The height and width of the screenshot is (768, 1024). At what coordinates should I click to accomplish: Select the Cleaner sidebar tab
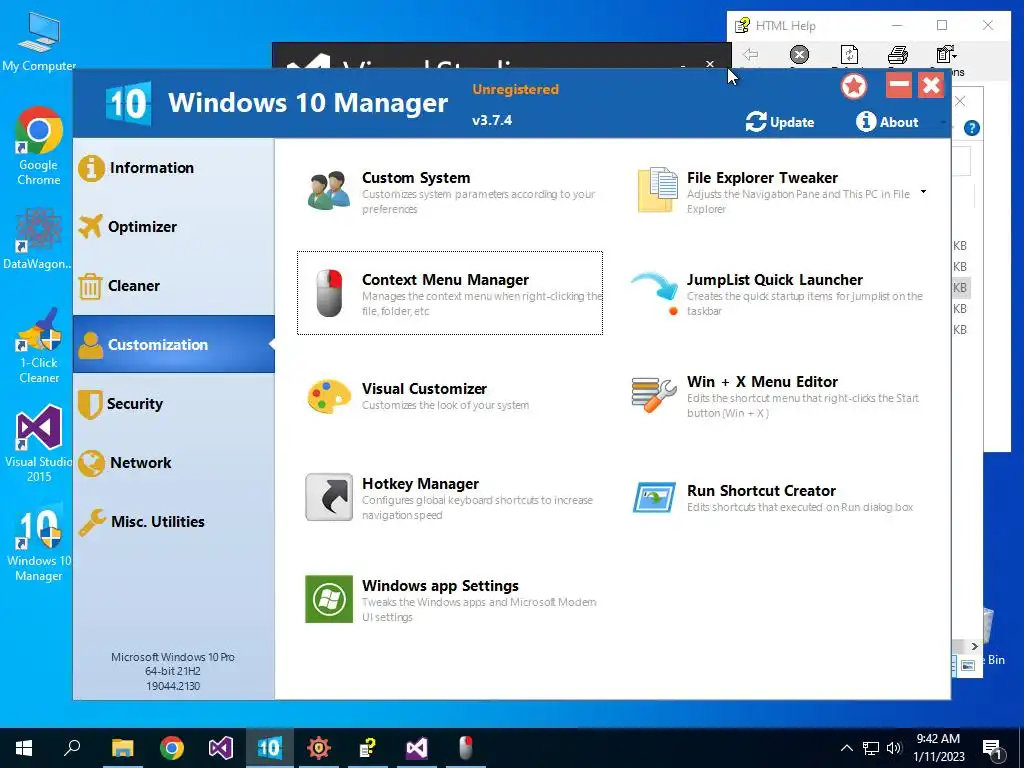pyautogui.click(x=174, y=285)
